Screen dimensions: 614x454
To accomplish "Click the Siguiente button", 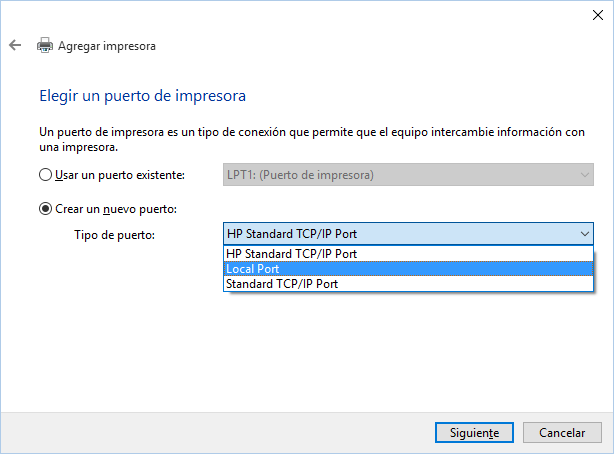I will 474,432.
